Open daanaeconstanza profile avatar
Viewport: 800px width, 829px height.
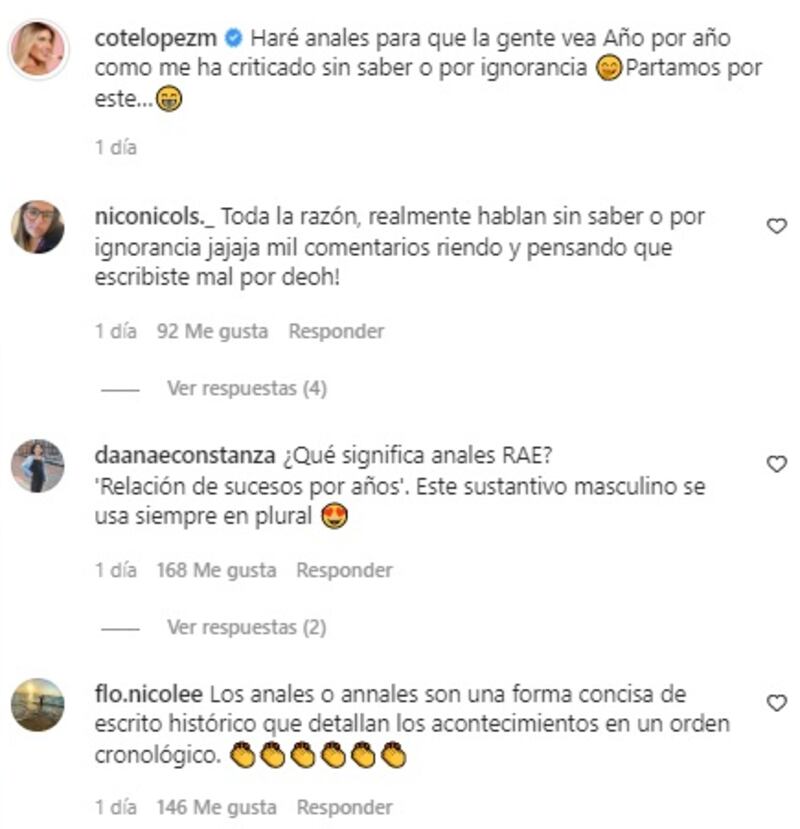pyautogui.click(x=38, y=466)
